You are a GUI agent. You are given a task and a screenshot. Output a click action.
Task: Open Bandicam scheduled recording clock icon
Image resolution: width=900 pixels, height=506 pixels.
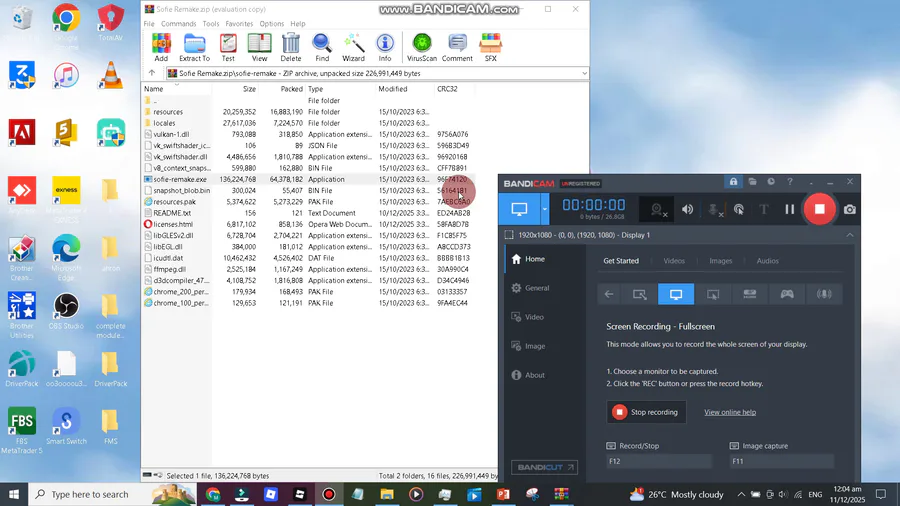pyautogui.click(x=771, y=182)
